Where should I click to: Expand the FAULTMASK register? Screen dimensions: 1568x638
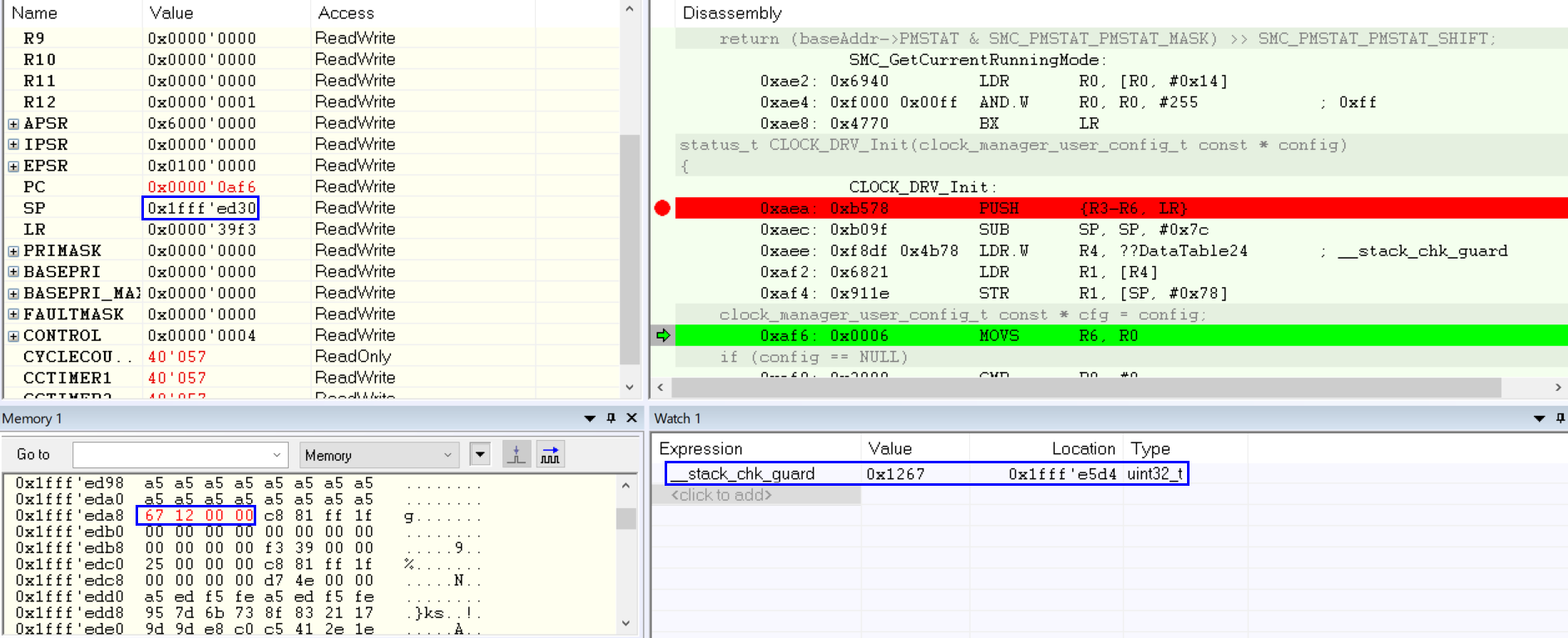(13, 314)
